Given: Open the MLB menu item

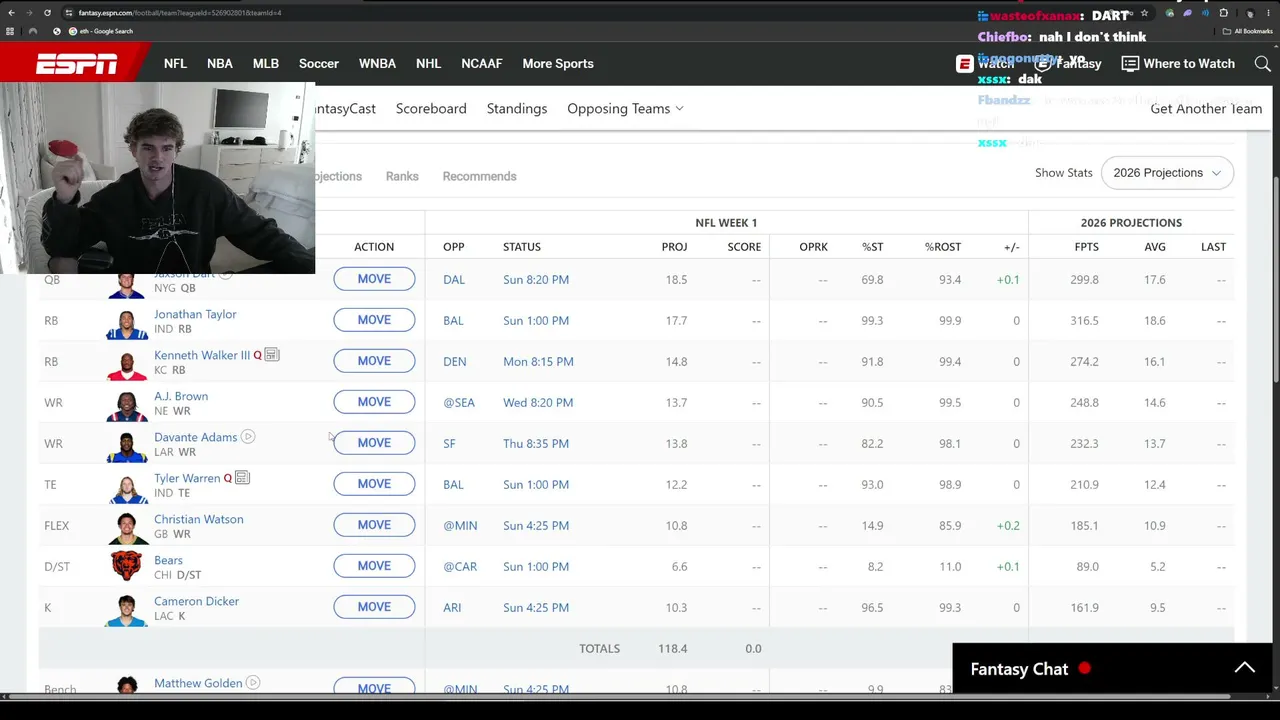Looking at the screenshot, I should (266, 64).
